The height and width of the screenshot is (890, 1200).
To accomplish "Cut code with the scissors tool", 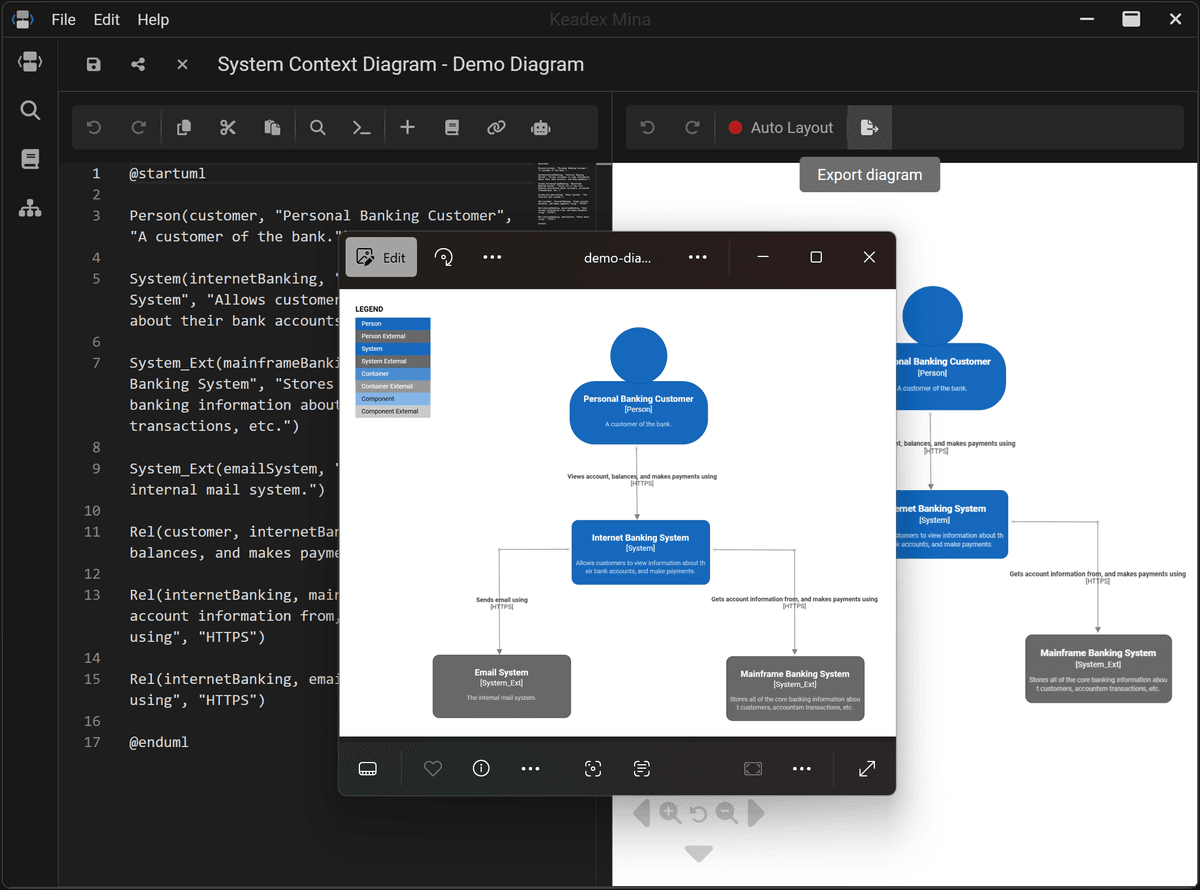I will (227, 127).
